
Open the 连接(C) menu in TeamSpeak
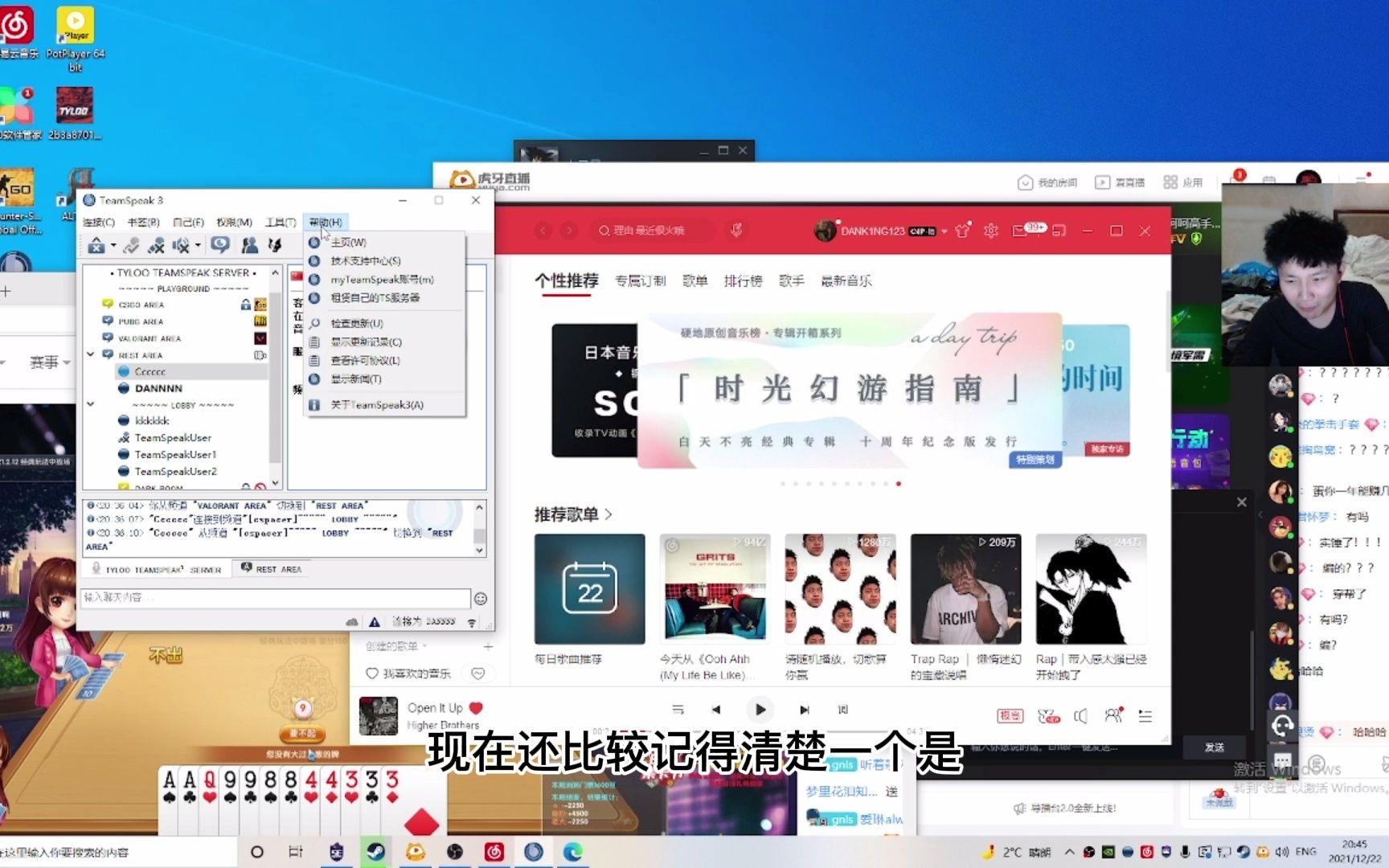tap(99, 223)
